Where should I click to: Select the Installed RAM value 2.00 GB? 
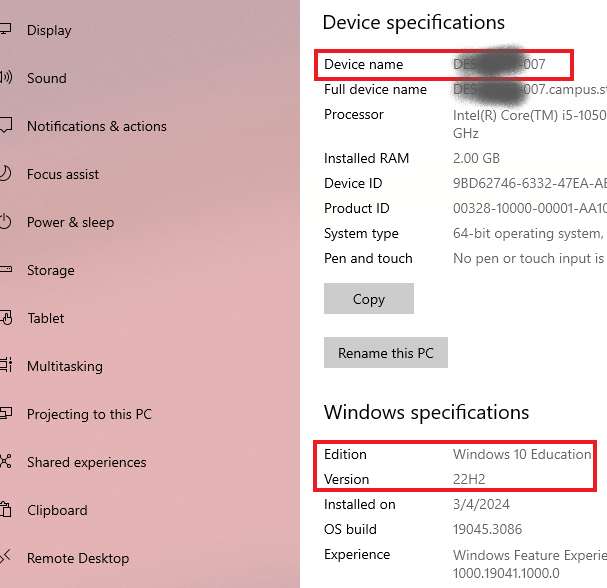pos(477,158)
